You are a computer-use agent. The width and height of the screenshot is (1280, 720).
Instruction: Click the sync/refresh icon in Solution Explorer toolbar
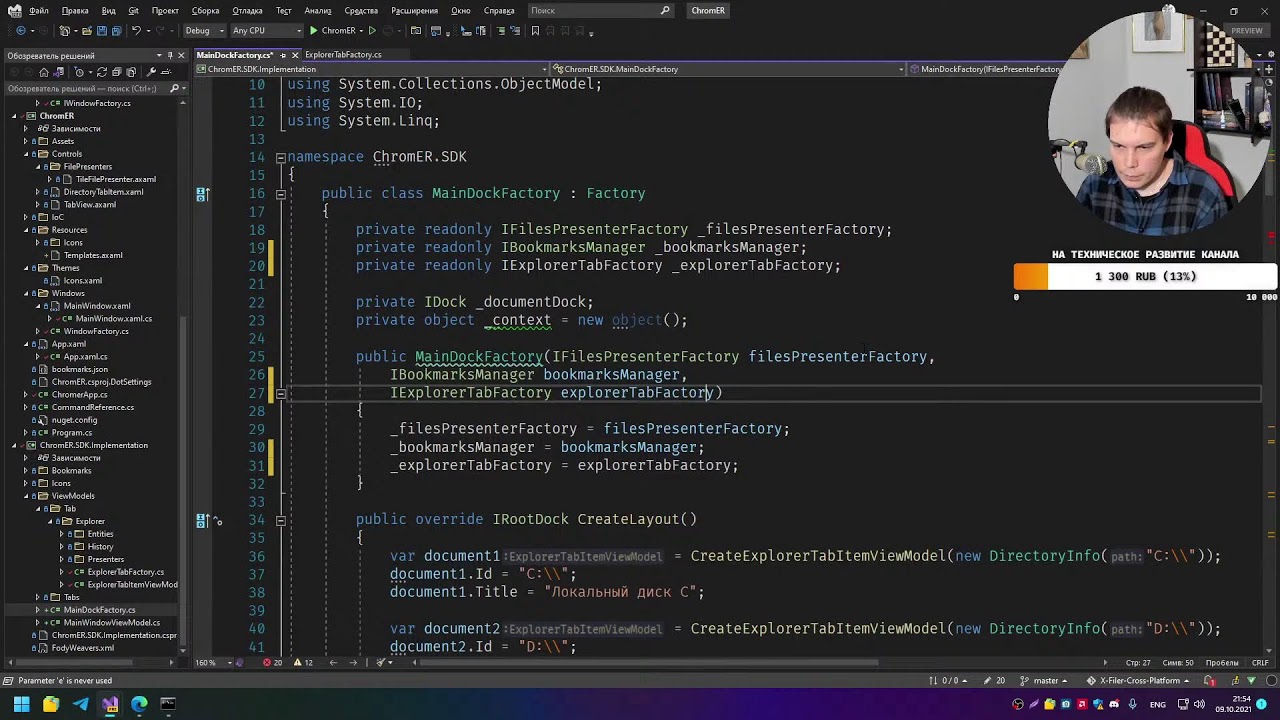pos(102,72)
